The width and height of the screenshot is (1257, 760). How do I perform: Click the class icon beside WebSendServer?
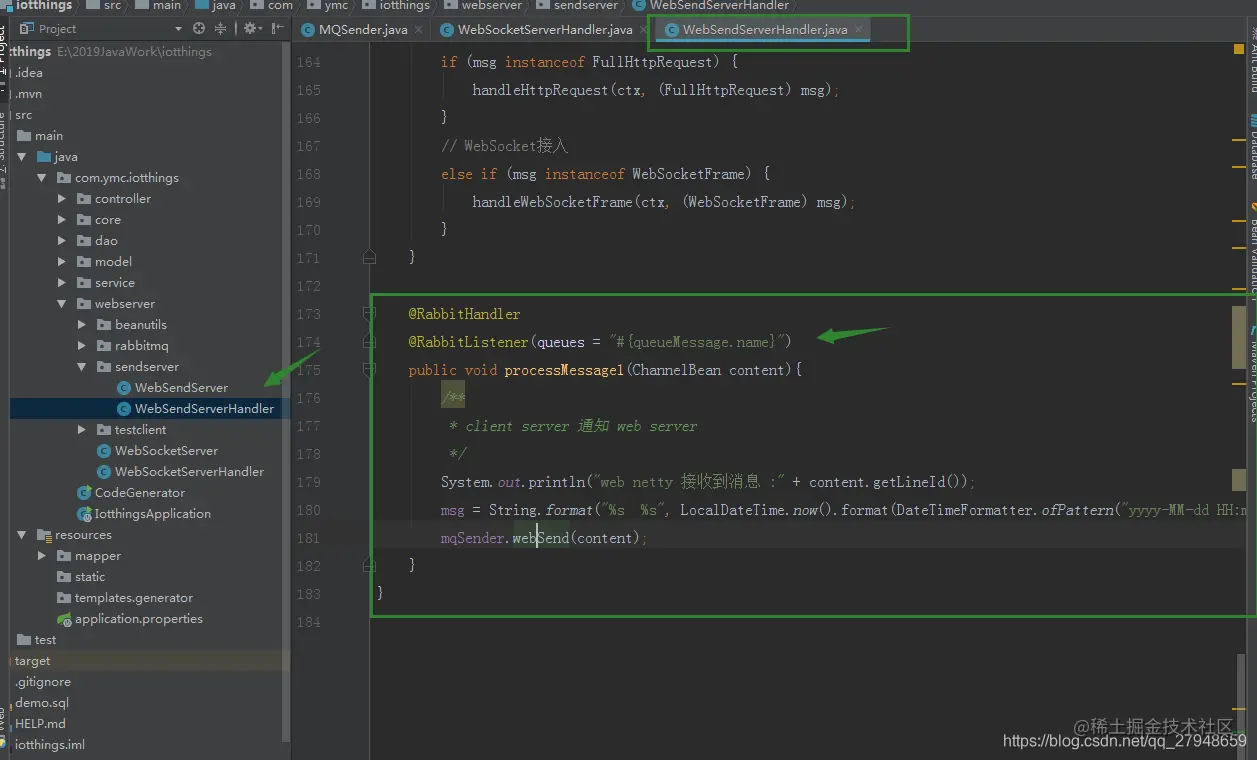123,388
